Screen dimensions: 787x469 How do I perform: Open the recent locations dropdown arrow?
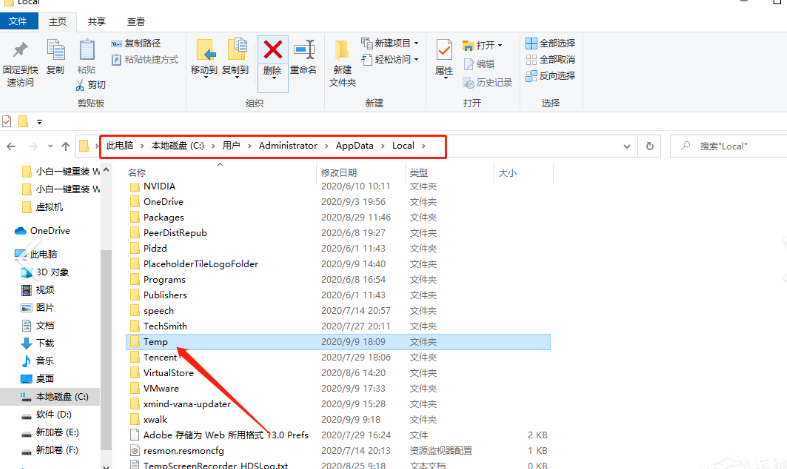50,147
